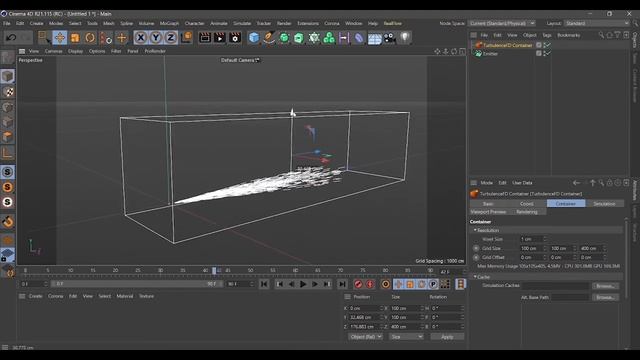
Task: Open the Node Space dropdown
Action: coord(502,23)
